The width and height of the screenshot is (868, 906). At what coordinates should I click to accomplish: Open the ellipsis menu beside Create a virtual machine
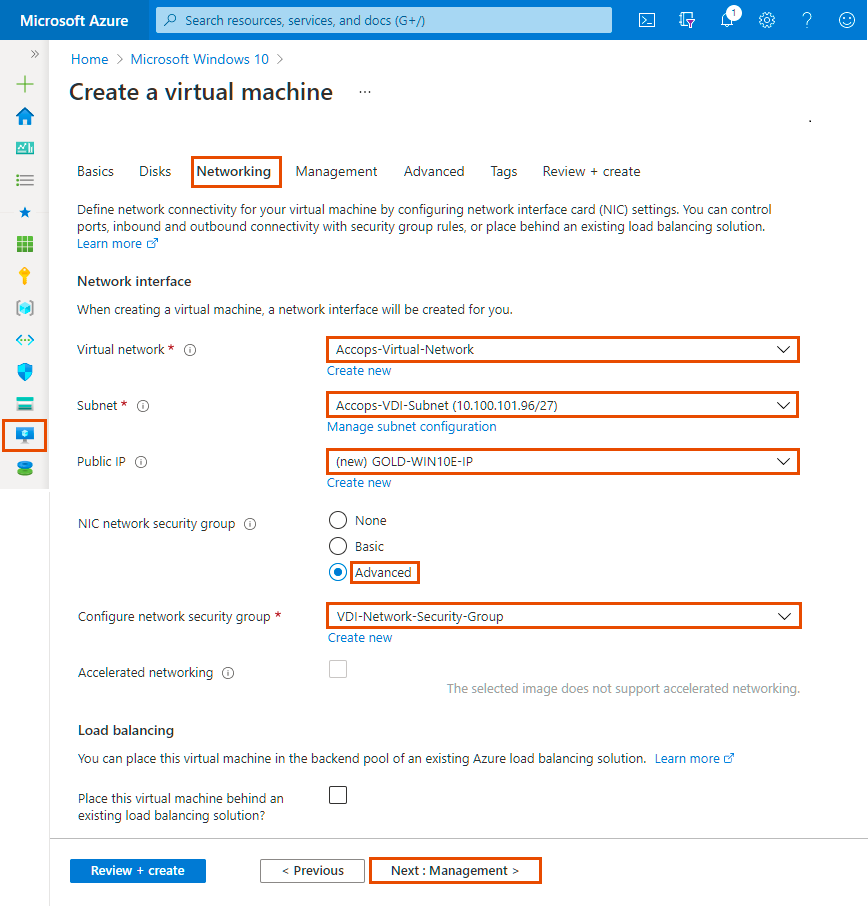365,92
